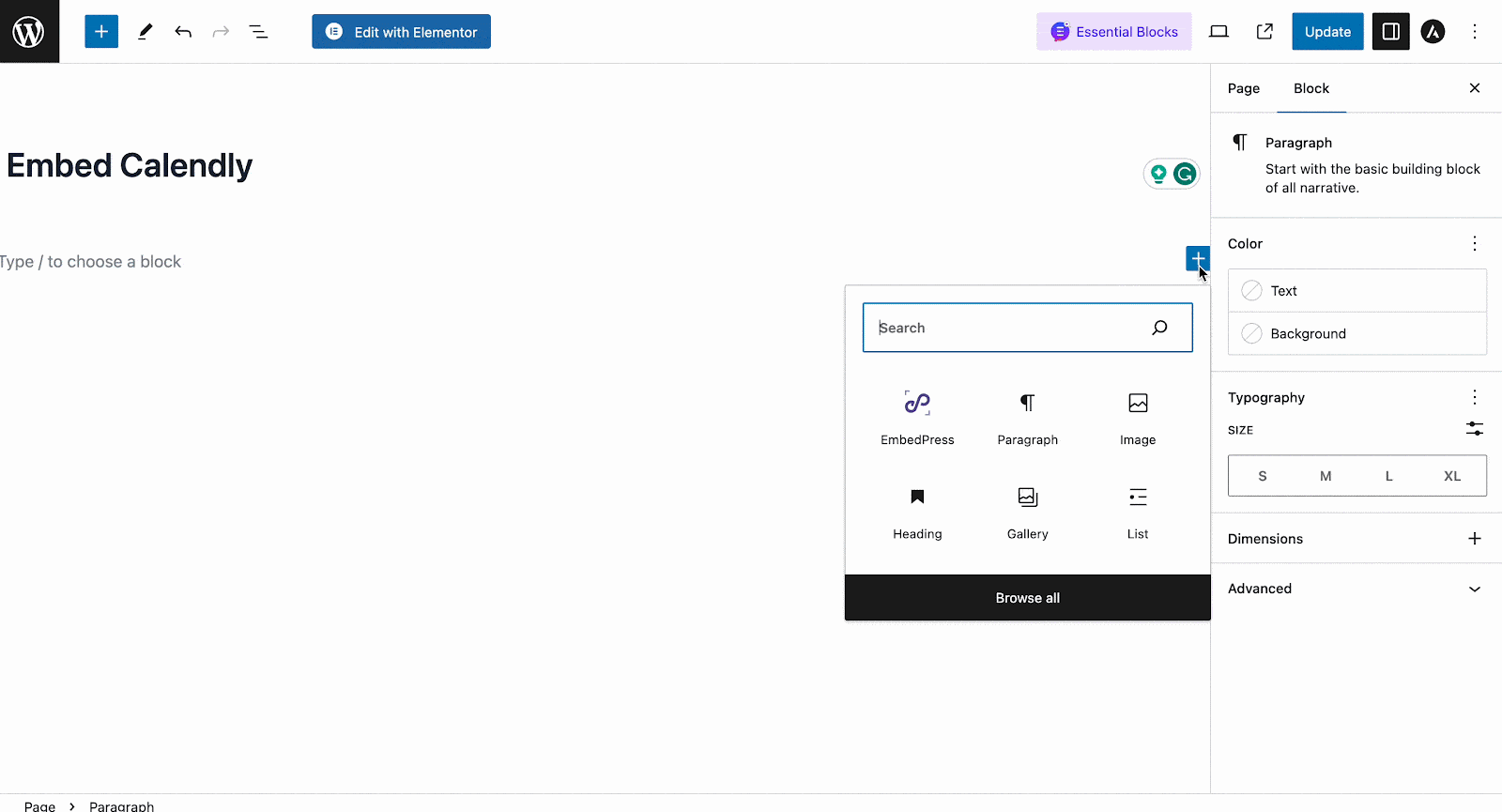This screenshot has height=812, width=1502.
Task: Insert the Heading block
Action: click(x=917, y=512)
